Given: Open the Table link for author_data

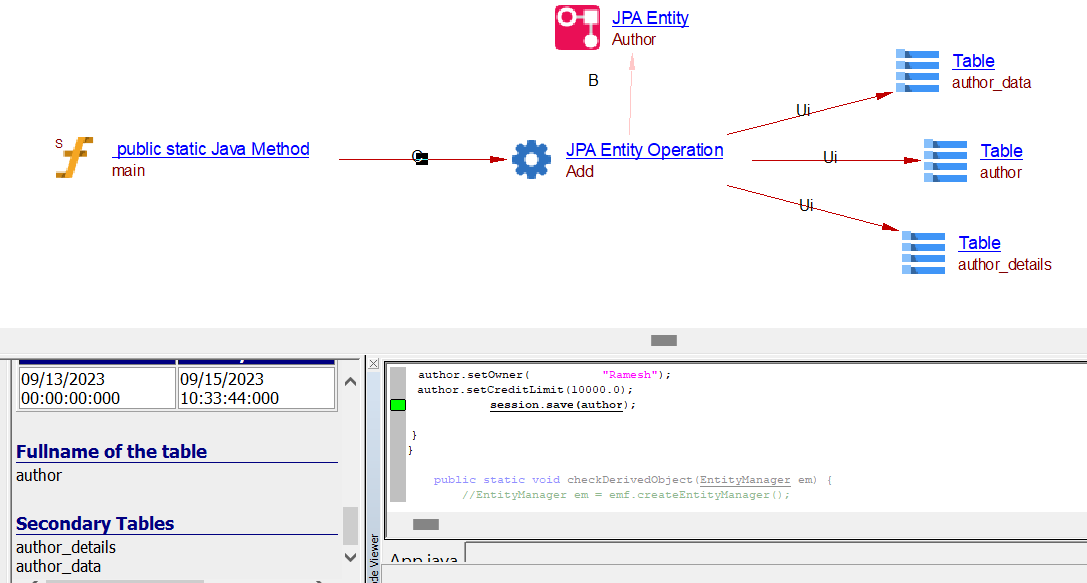Looking at the screenshot, I should point(973,61).
